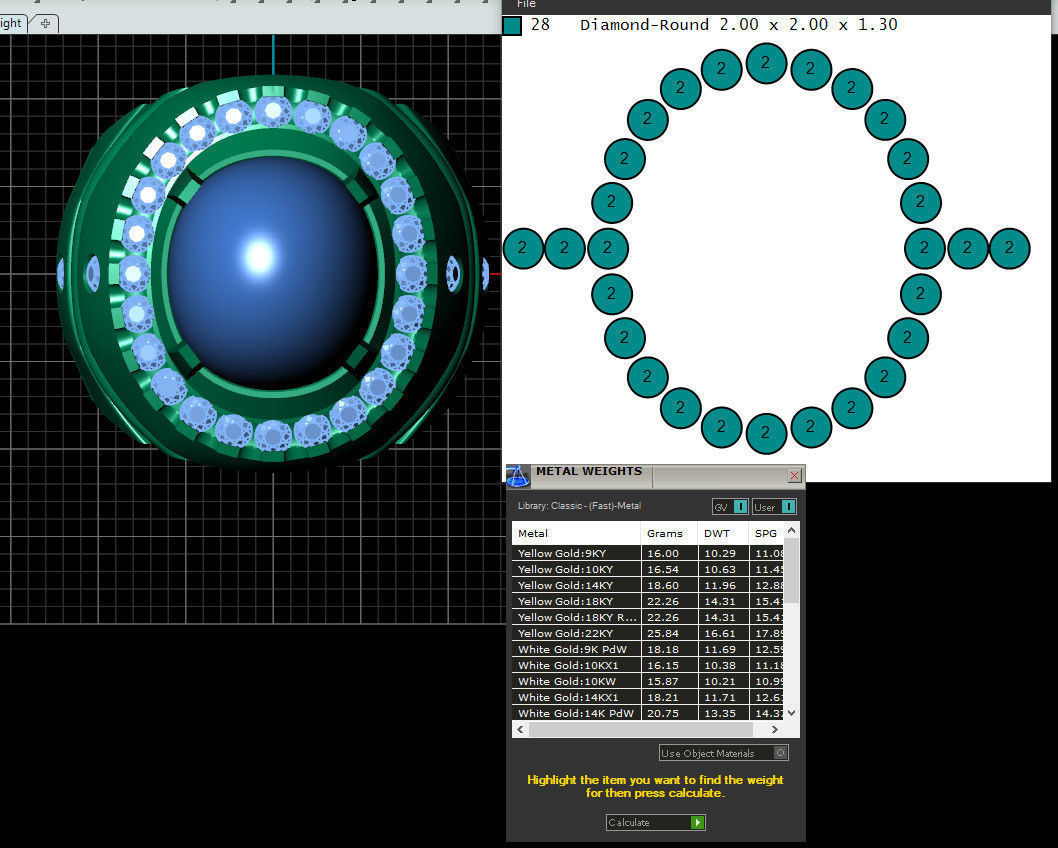Click the metal table's right scroll arrow
The height and width of the screenshot is (848, 1058).
click(x=775, y=729)
